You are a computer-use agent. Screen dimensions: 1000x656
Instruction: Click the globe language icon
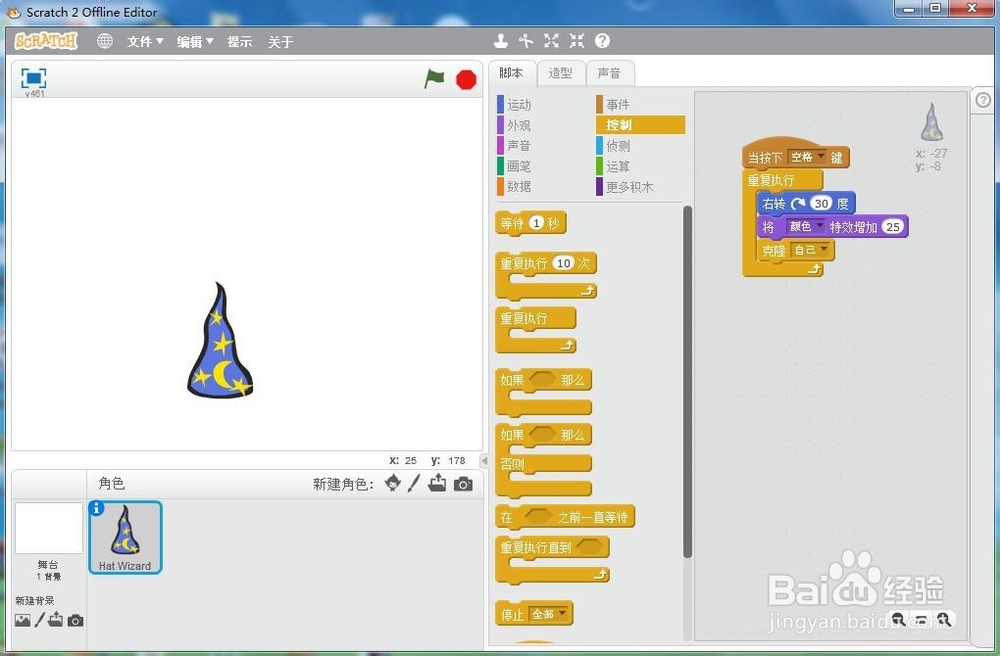pyautogui.click(x=105, y=41)
